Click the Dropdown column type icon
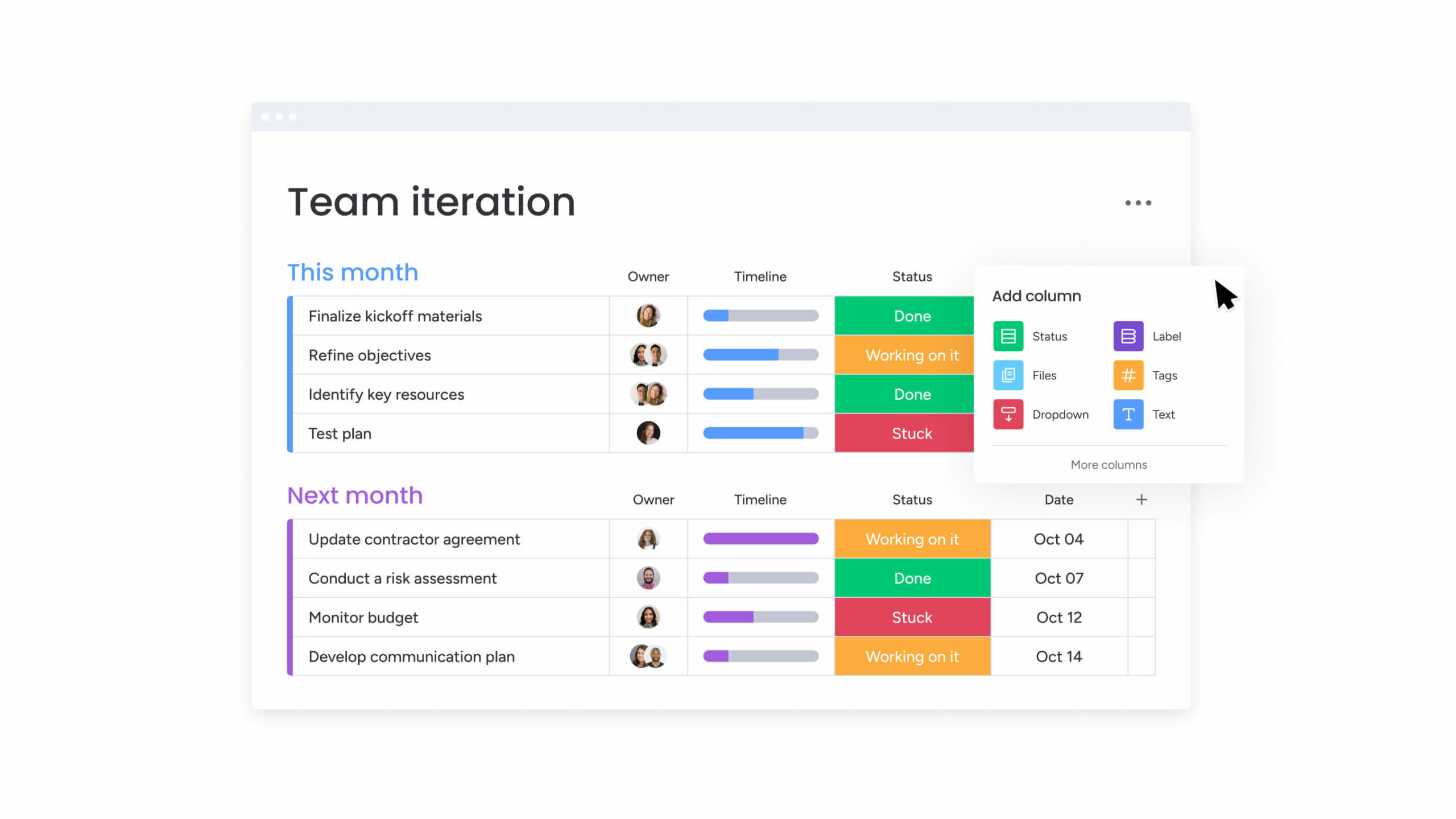The width and height of the screenshot is (1456, 819). point(1007,414)
